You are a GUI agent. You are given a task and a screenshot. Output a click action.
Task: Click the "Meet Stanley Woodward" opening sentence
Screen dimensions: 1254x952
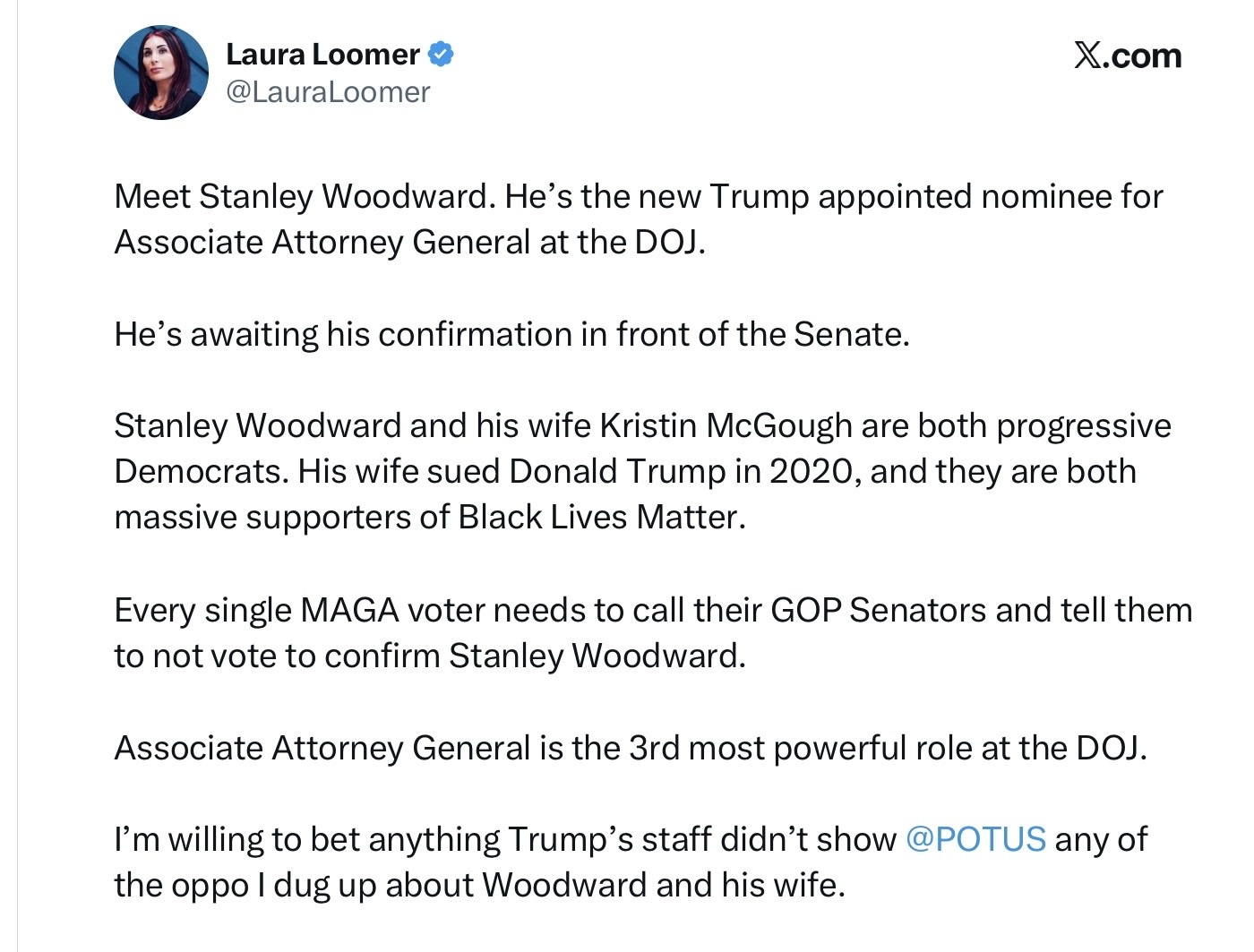303,196
